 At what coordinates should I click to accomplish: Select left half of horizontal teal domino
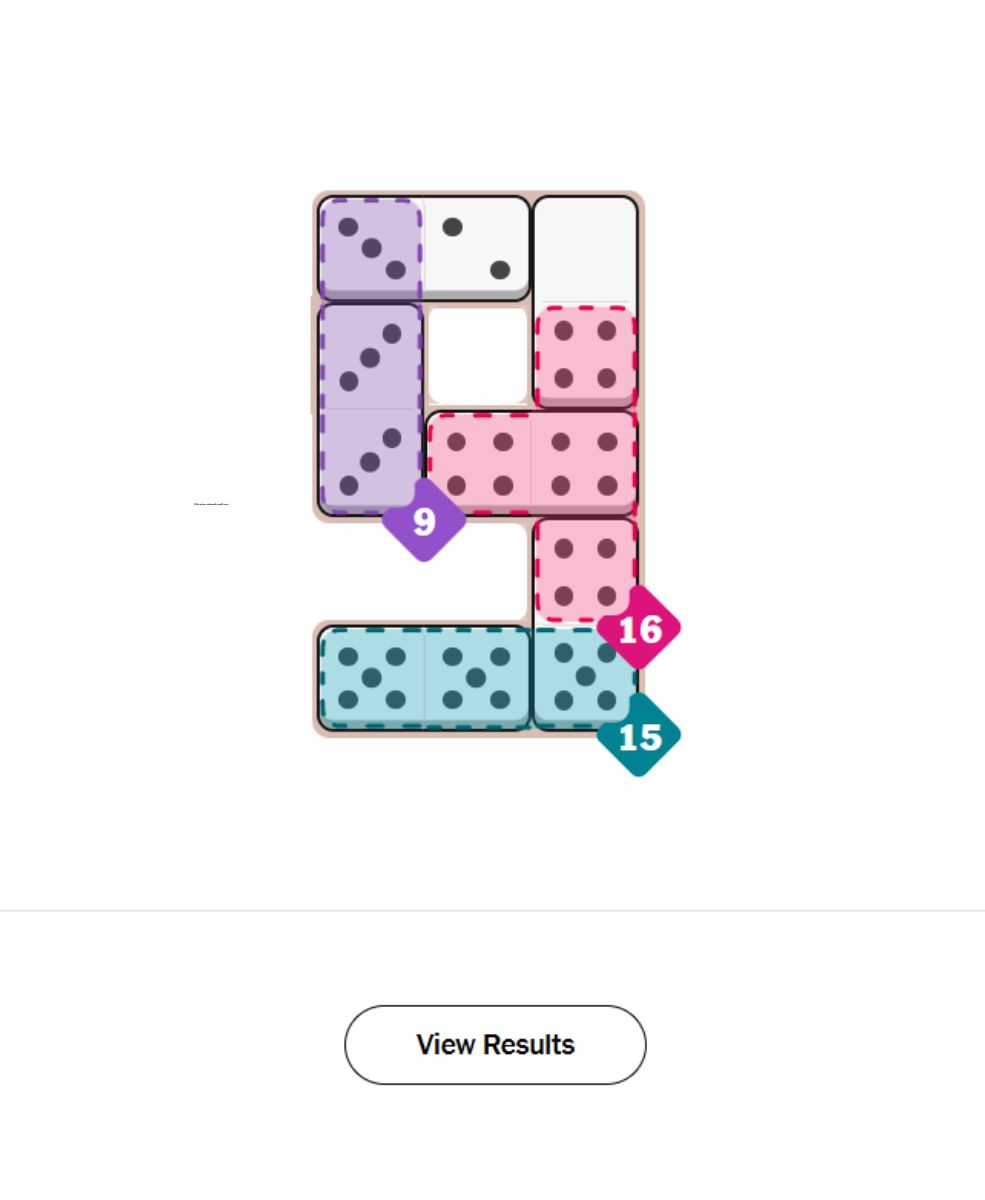pyautogui.click(x=372, y=677)
